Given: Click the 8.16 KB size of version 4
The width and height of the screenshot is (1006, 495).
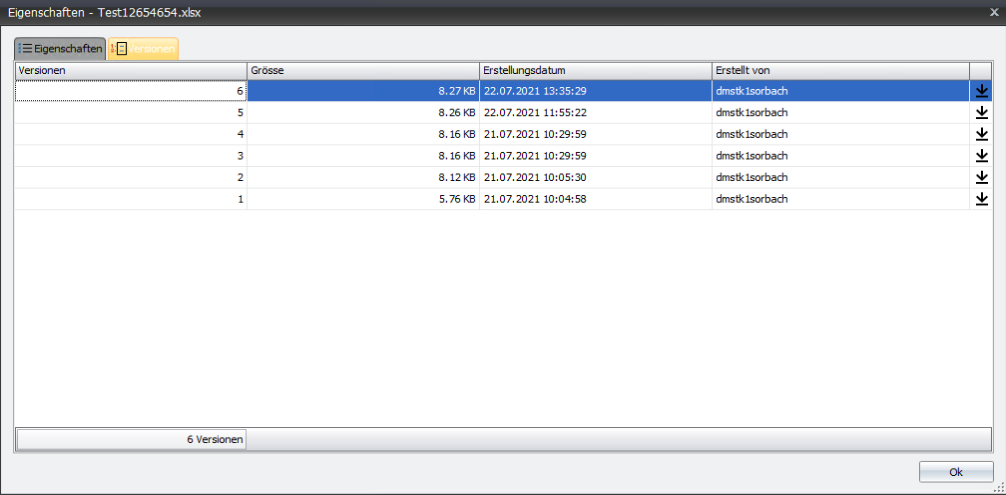Looking at the screenshot, I should pos(363,135).
